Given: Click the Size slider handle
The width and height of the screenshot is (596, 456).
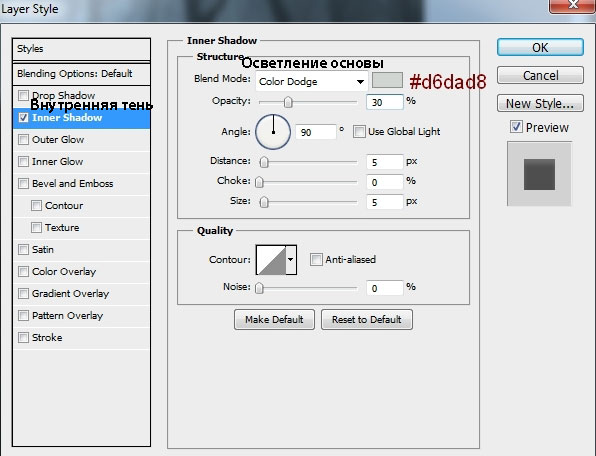Looking at the screenshot, I should pyautogui.click(x=264, y=202).
